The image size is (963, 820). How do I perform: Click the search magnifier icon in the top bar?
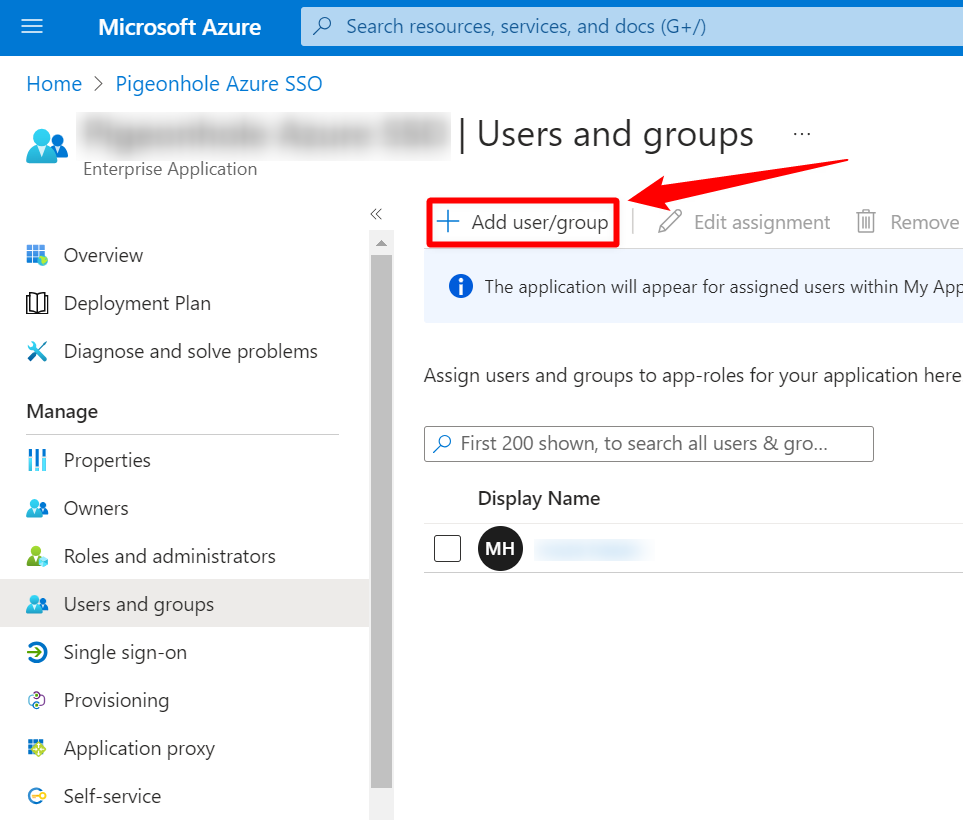point(322,26)
